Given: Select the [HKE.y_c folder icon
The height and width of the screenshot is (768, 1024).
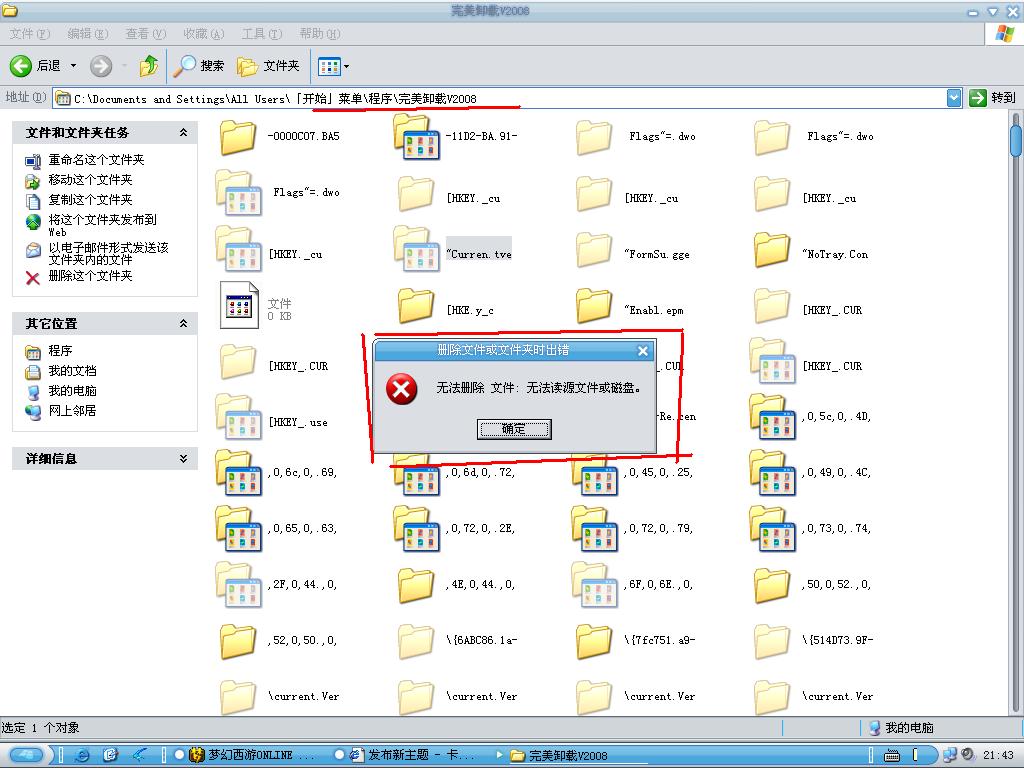Looking at the screenshot, I should tap(416, 306).
